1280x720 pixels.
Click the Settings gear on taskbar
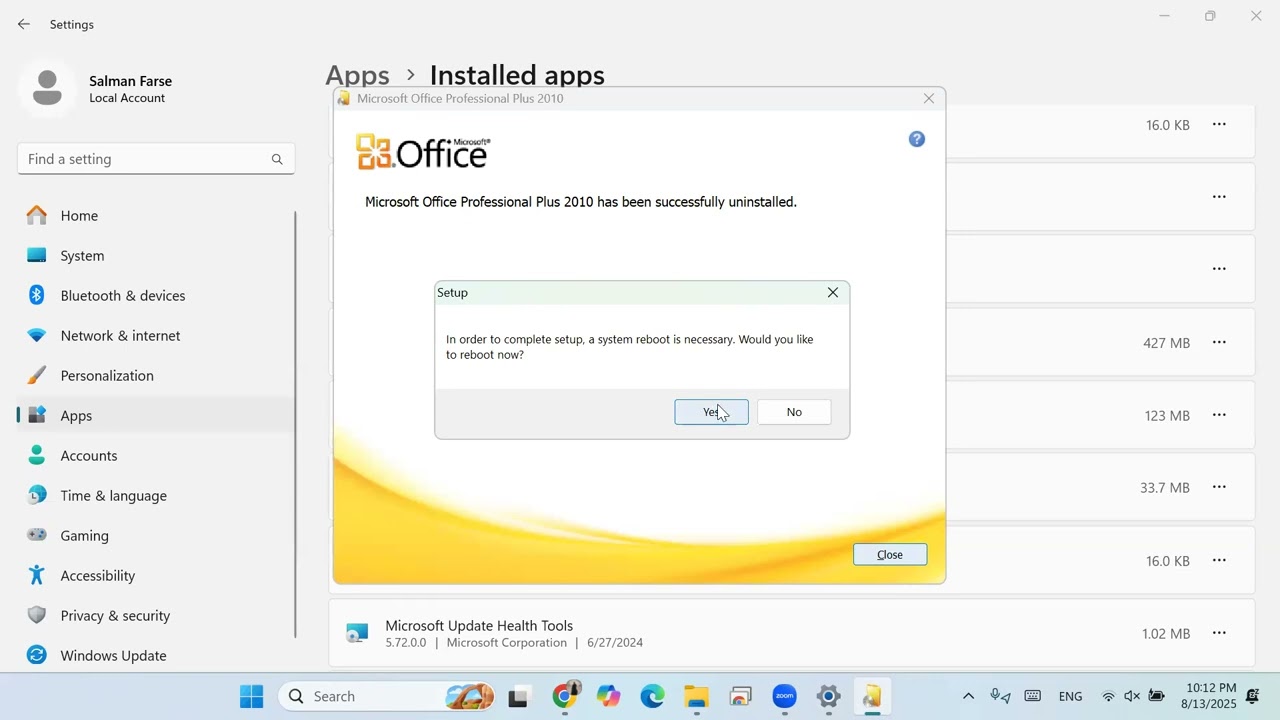coord(829,696)
